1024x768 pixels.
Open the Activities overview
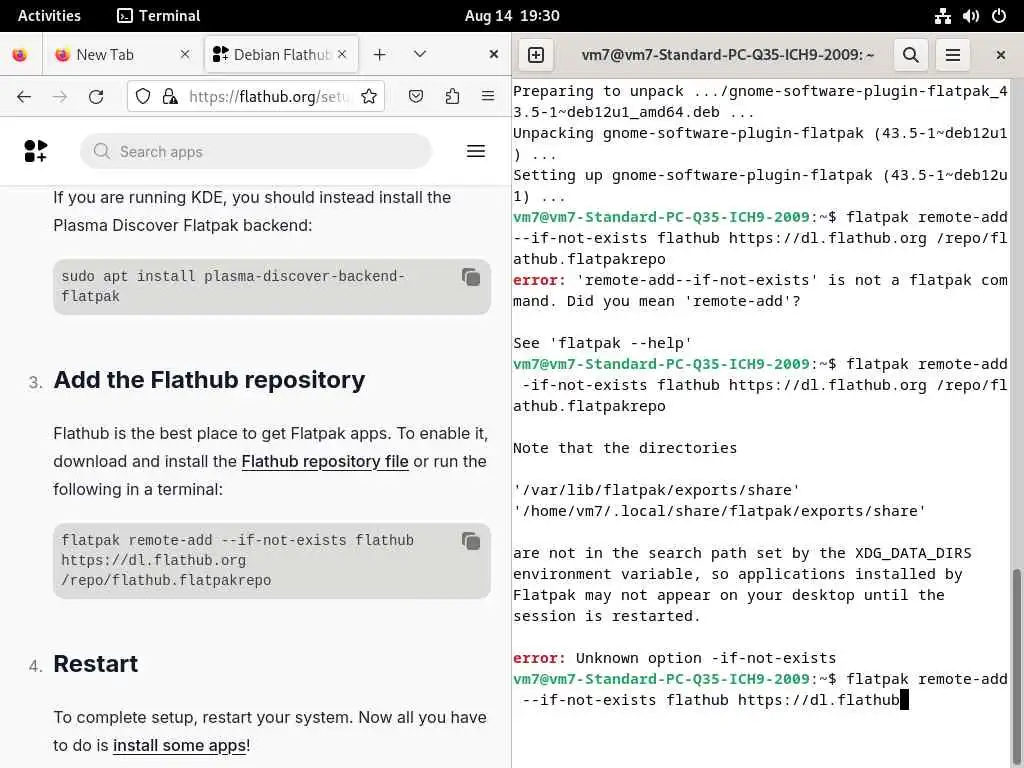(49, 16)
